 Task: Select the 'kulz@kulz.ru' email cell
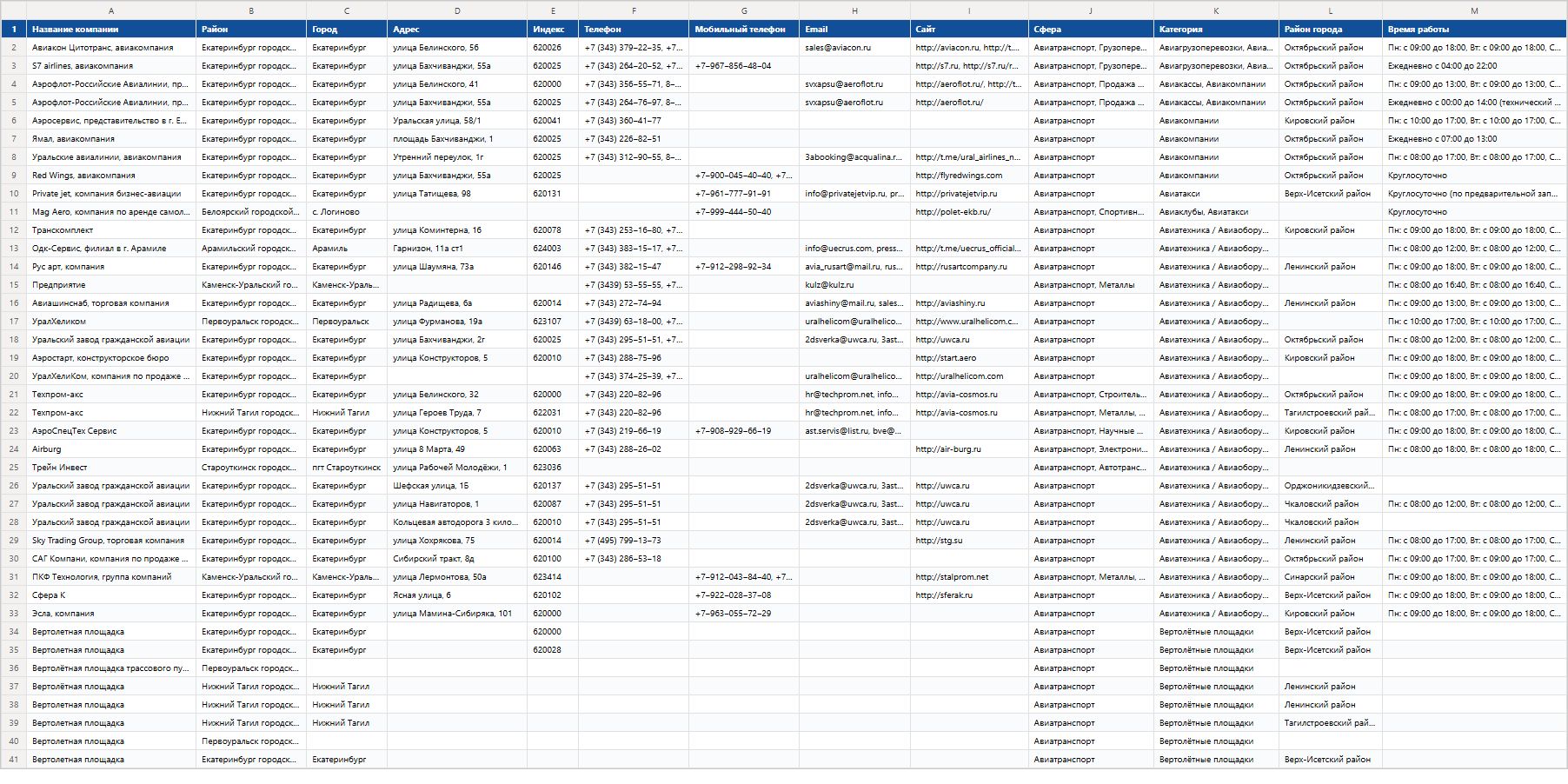pyautogui.click(x=854, y=285)
